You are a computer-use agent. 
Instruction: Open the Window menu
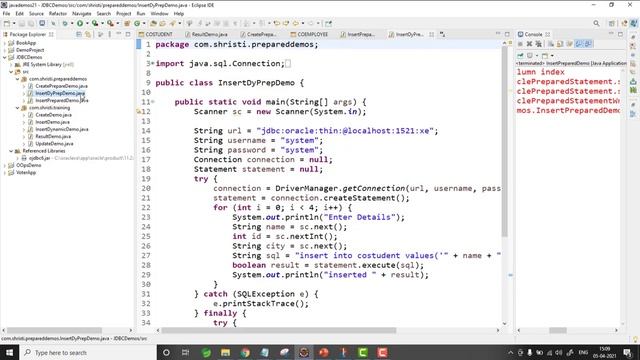159,13
